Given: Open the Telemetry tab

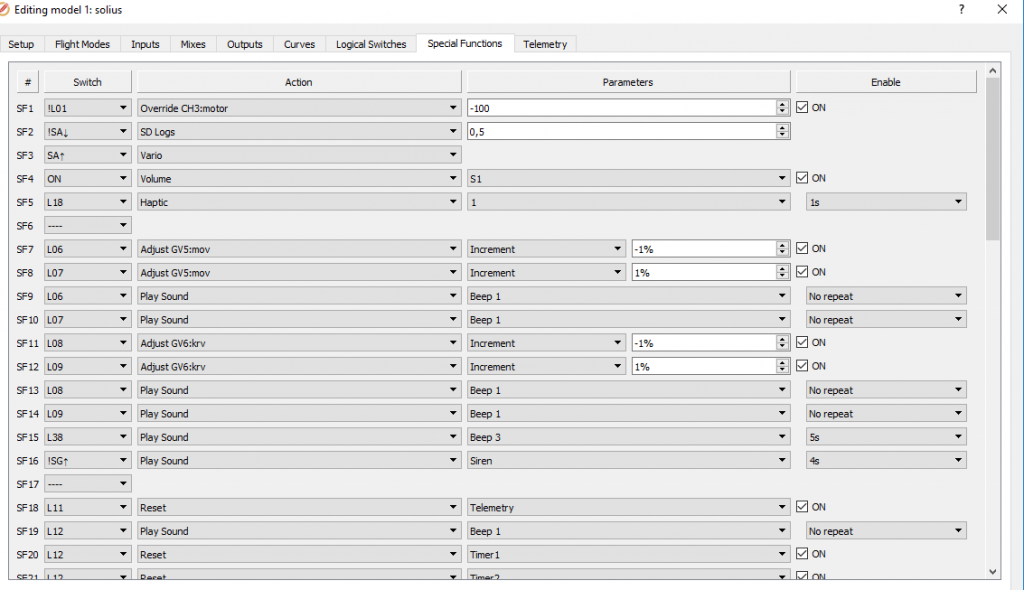Looking at the screenshot, I should [545, 44].
